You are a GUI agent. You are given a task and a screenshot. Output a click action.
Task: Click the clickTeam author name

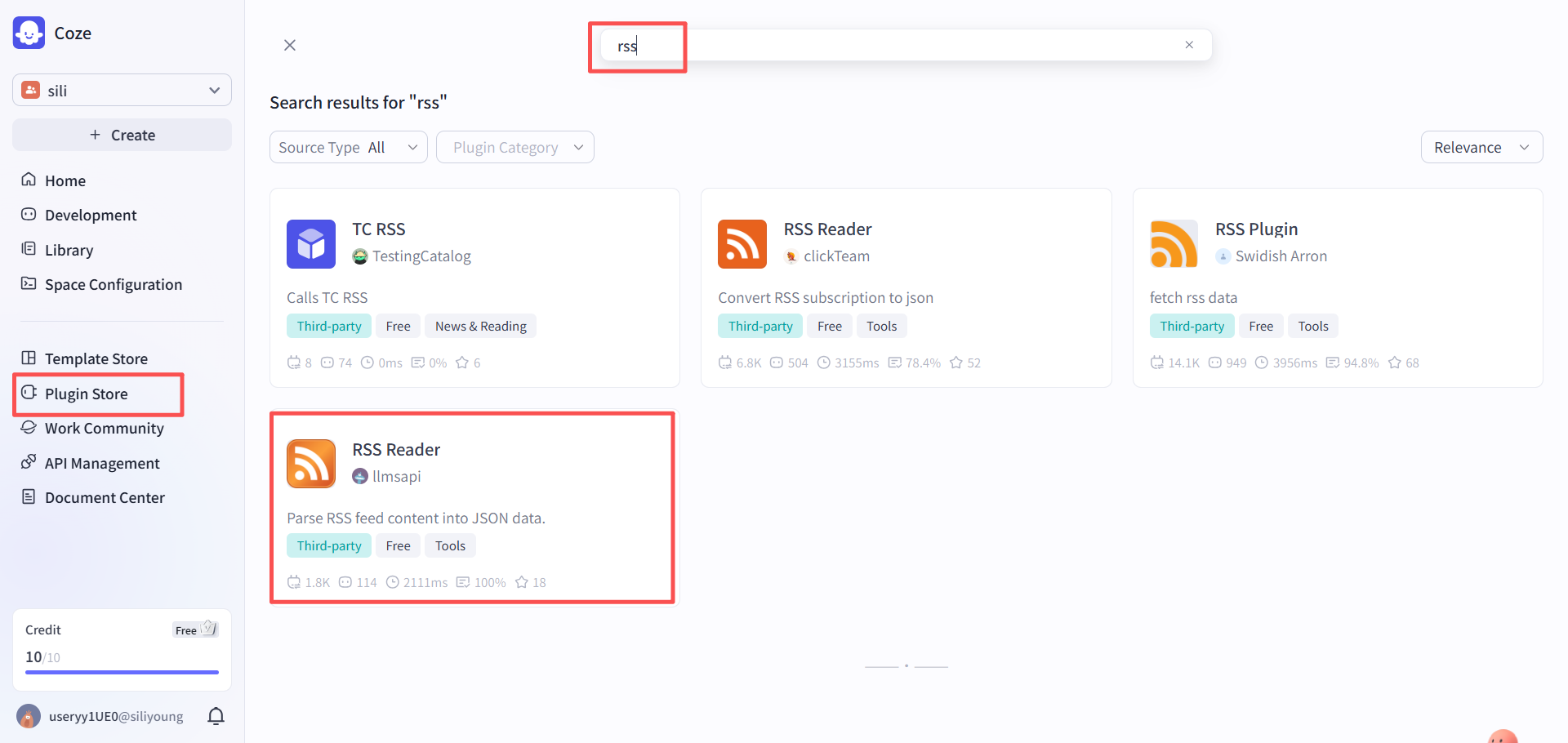pyautogui.click(x=837, y=256)
